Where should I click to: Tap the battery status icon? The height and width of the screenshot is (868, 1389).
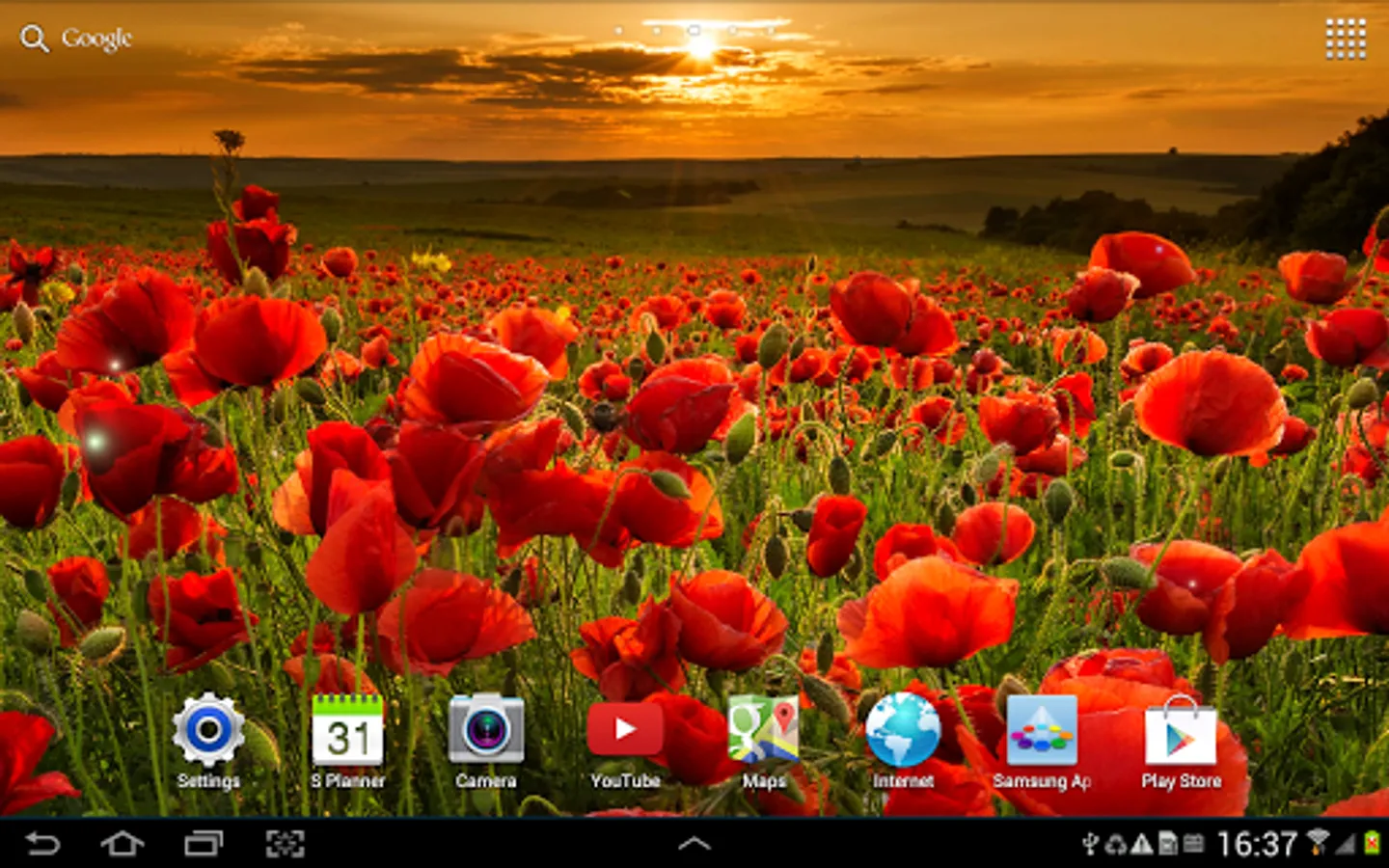click(x=1372, y=844)
